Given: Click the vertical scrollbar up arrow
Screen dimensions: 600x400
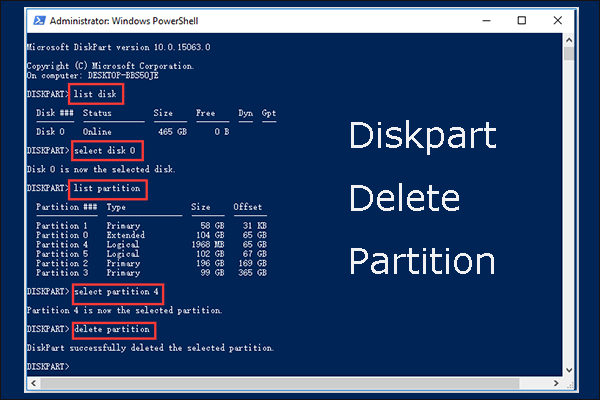Looking at the screenshot, I should pos(569,40).
